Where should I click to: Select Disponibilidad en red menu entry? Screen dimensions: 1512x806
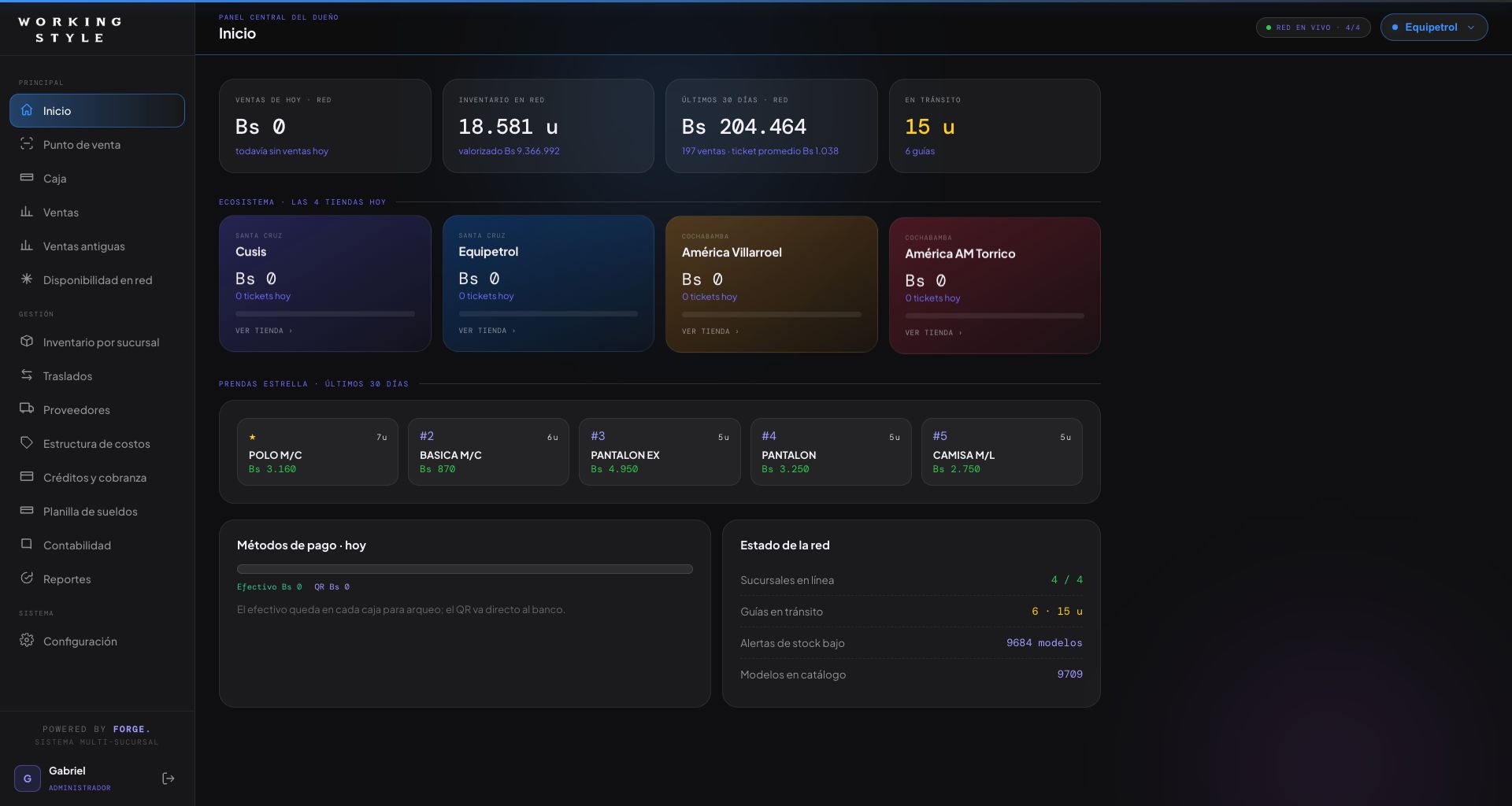pos(97,280)
